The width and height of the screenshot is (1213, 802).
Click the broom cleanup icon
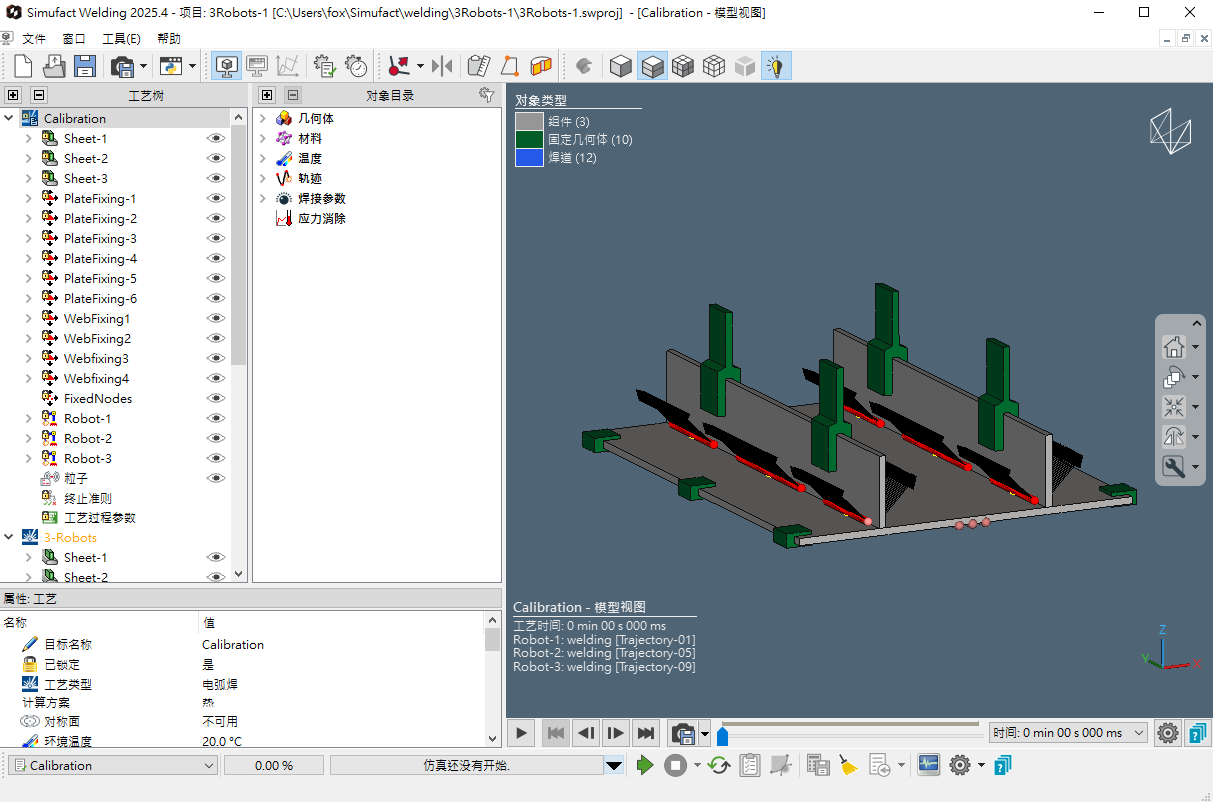[x=848, y=765]
